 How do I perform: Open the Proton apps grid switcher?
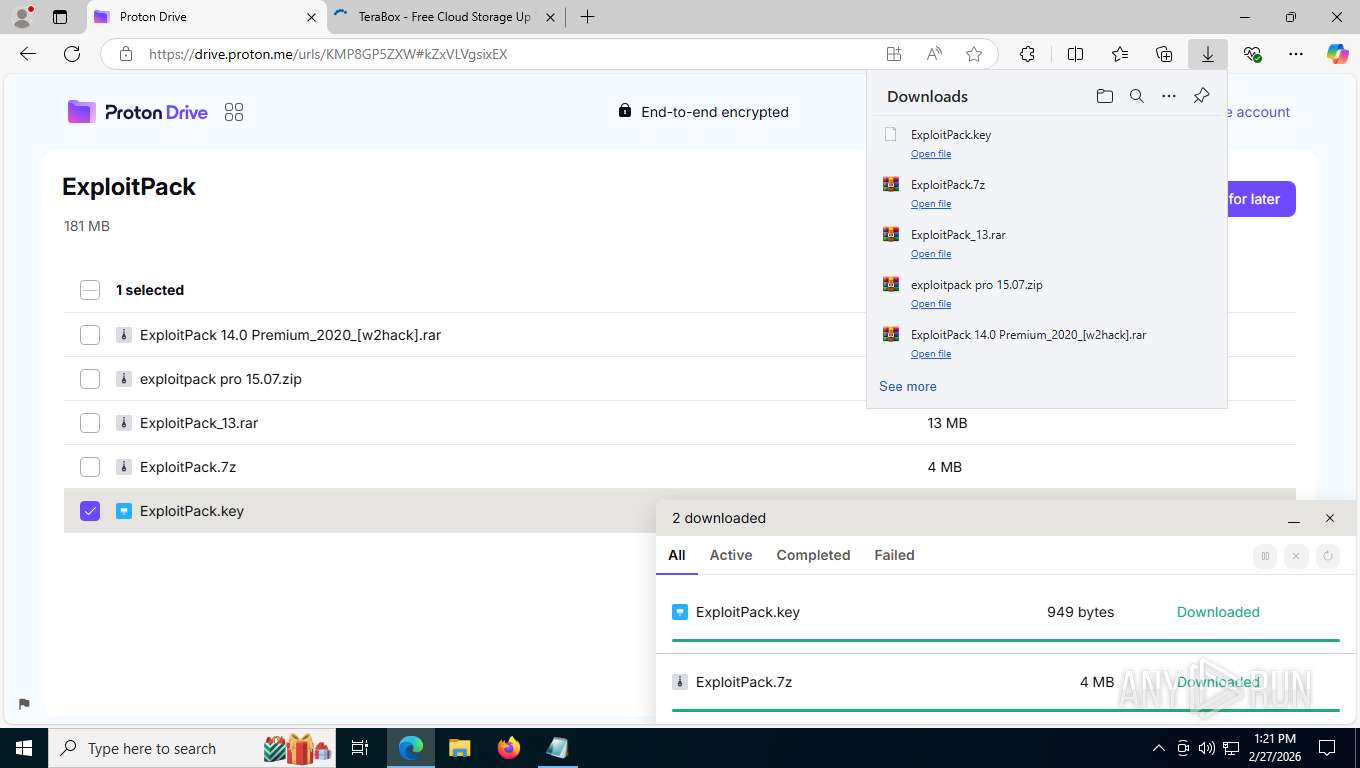(234, 112)
